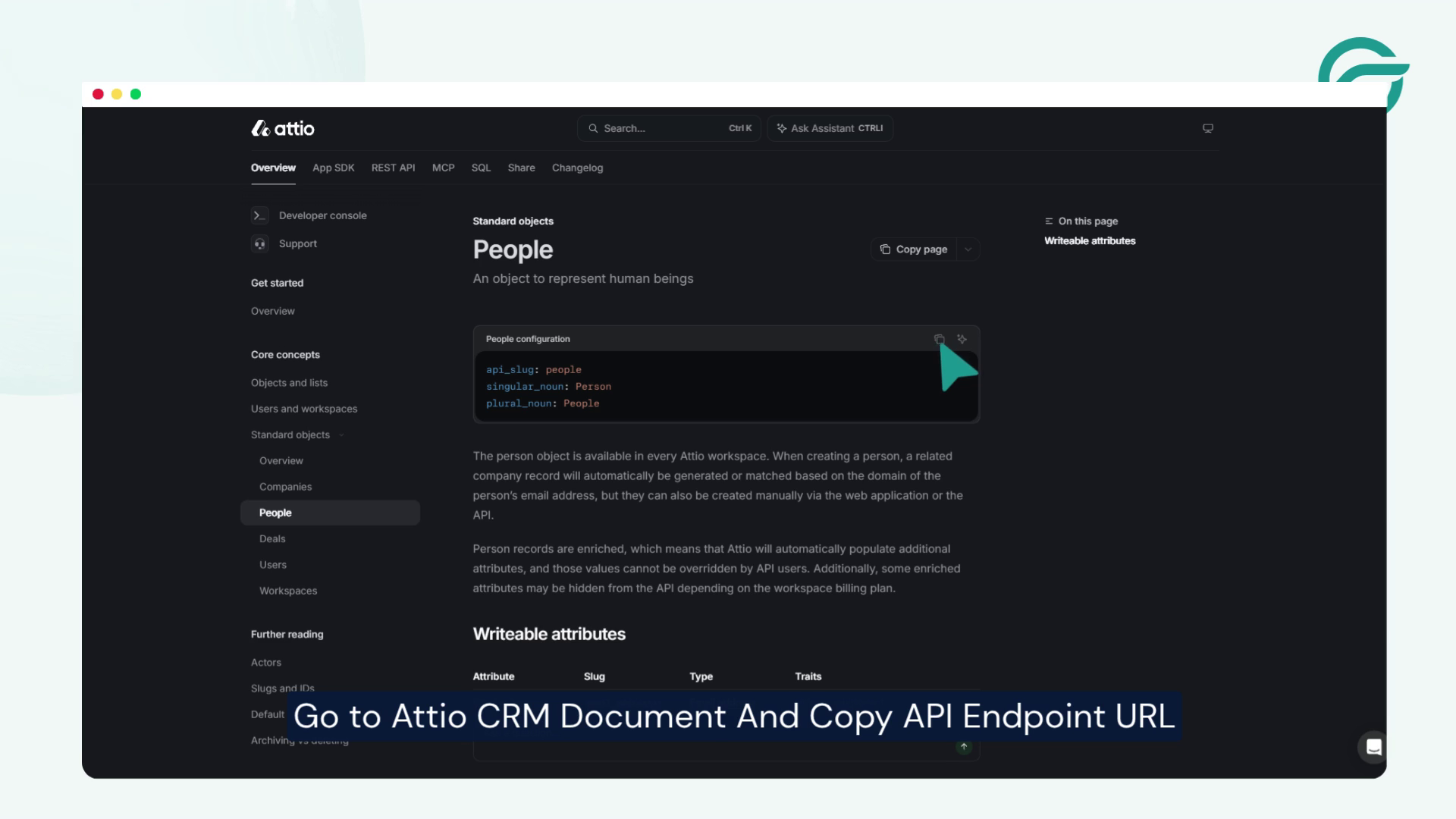Open the chat widget bubble
This screenshot has height=819, width=1456.
click(x=1373, y=748)
